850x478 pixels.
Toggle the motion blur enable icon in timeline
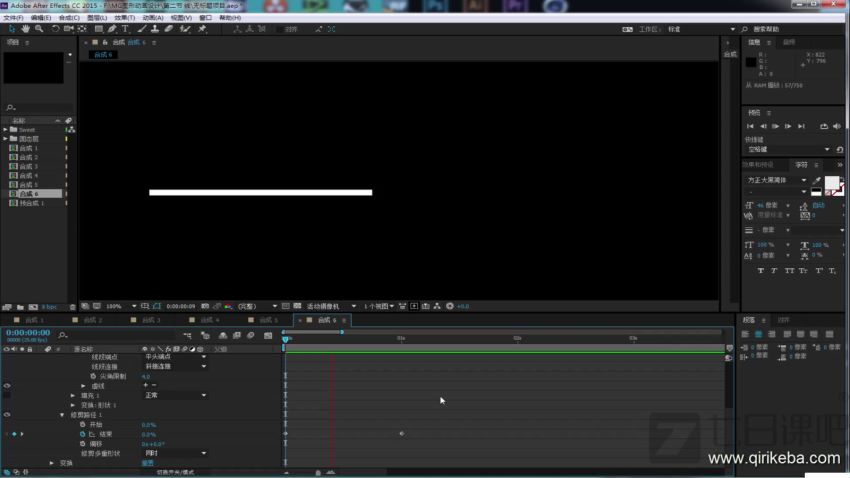tap(250, 335)
